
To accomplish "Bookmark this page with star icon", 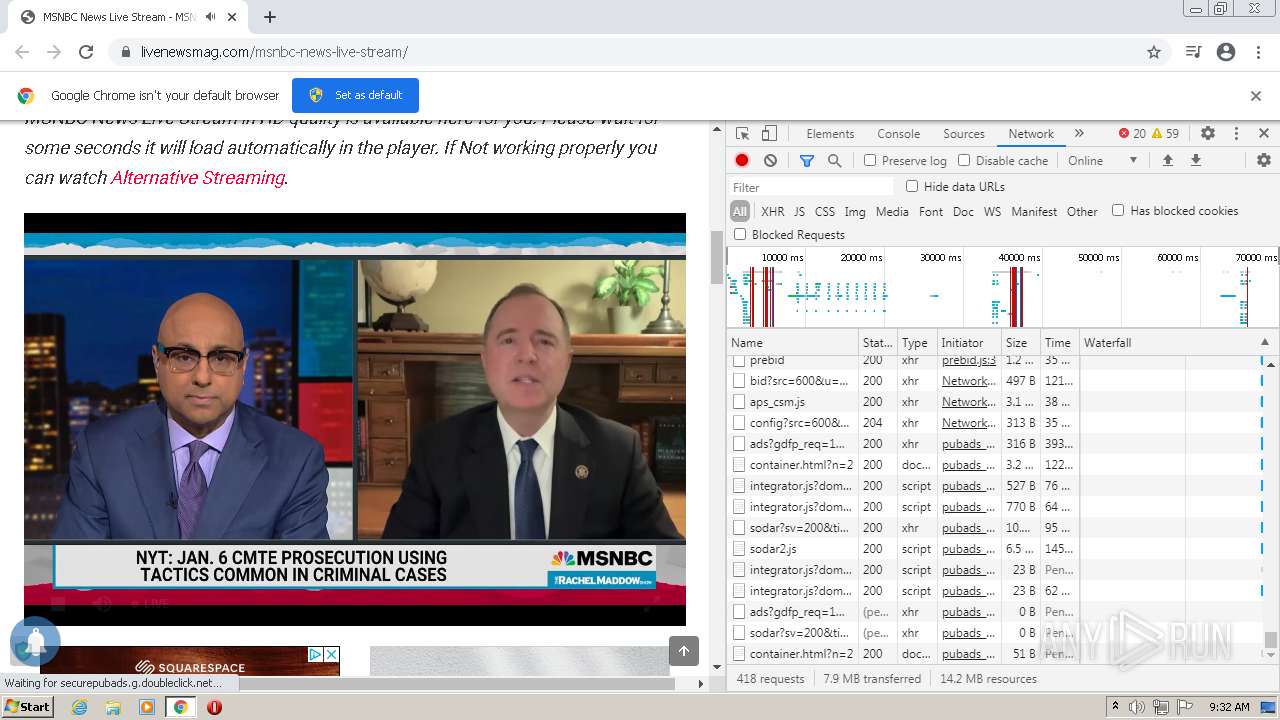I will (1154, 52).
